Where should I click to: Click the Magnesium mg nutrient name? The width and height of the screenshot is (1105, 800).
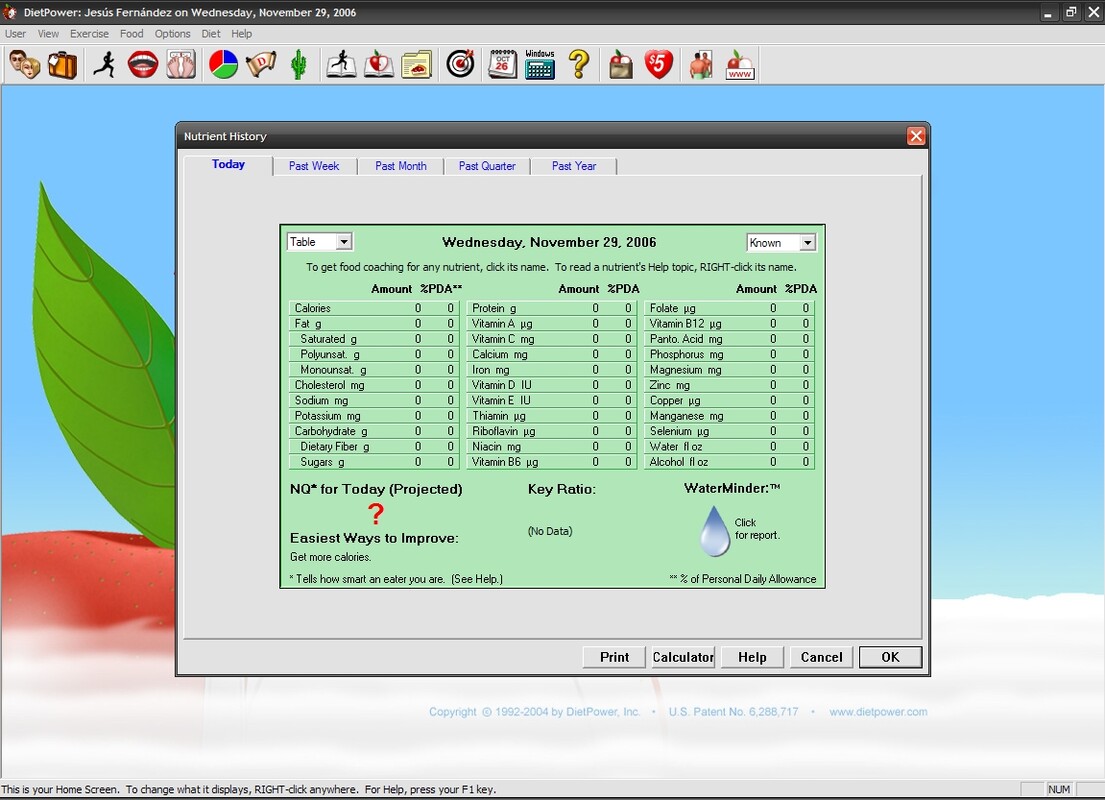coord(686,369)
